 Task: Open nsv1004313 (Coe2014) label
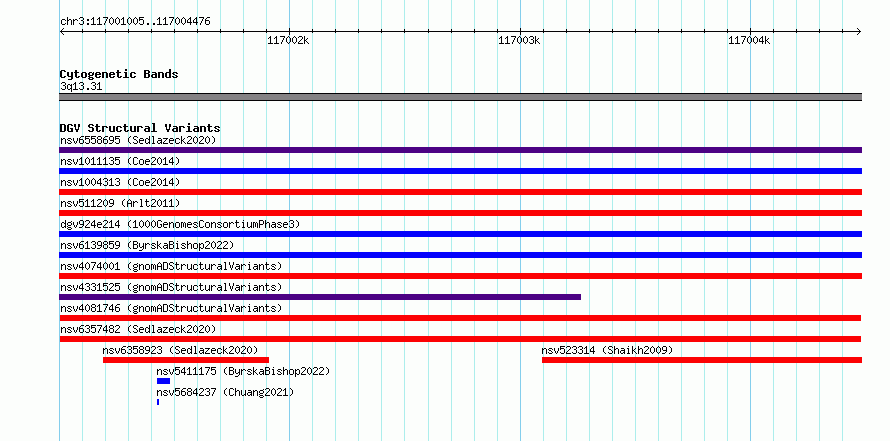click(120, 182)
